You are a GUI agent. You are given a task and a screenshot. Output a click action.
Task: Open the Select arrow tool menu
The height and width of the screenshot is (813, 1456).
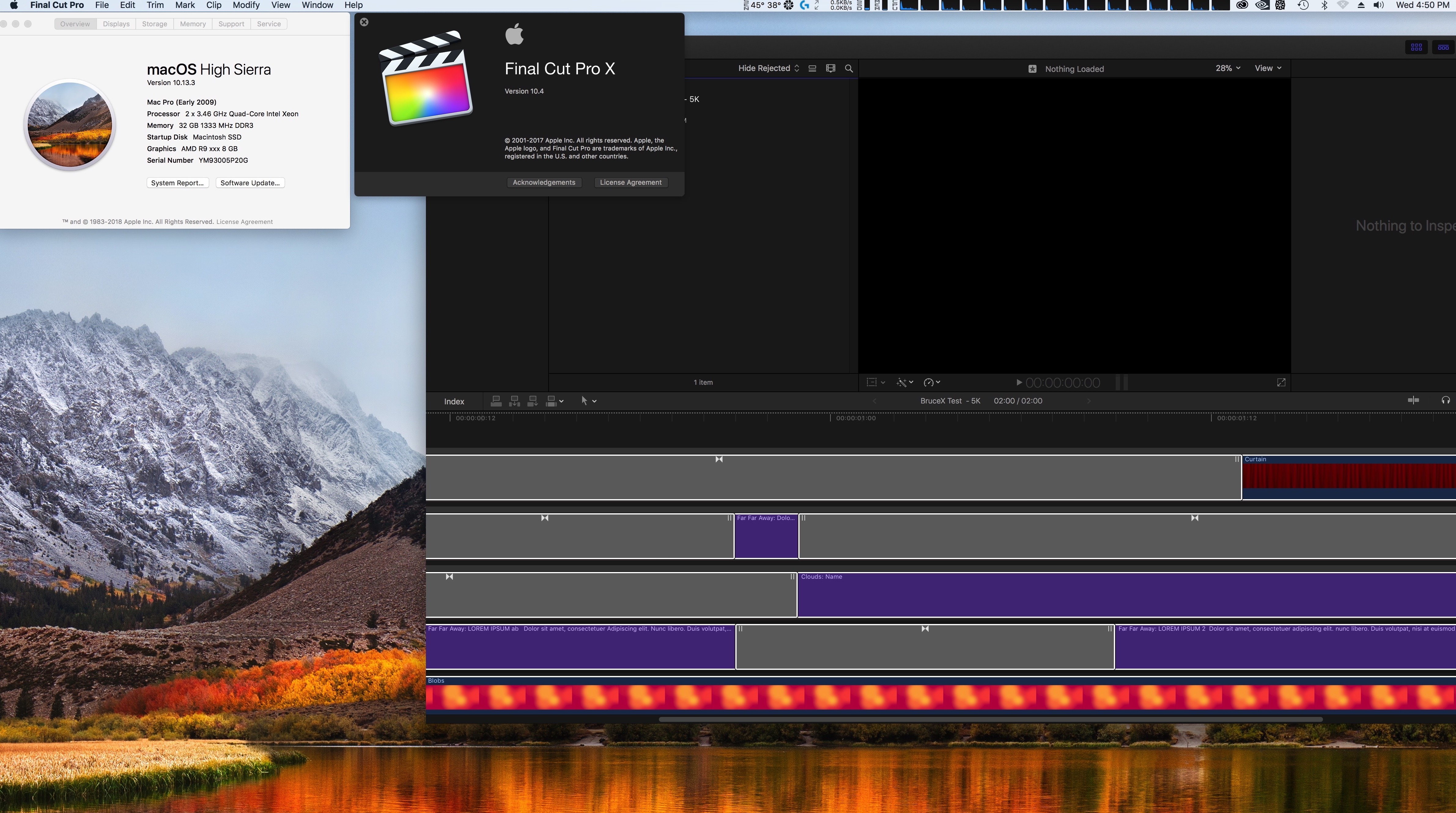[588, 401]
